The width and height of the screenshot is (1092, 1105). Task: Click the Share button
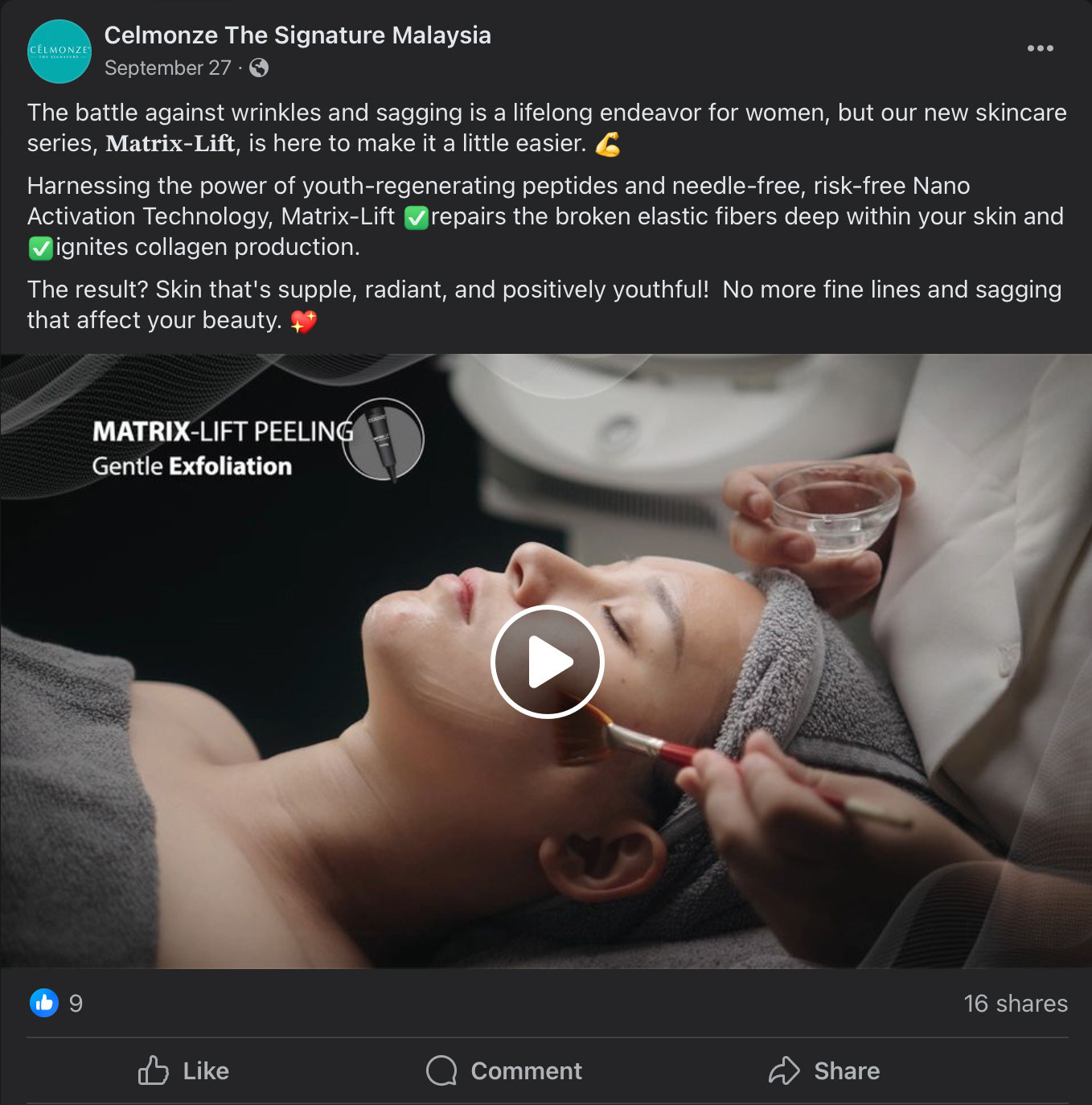coord(824,1070)
